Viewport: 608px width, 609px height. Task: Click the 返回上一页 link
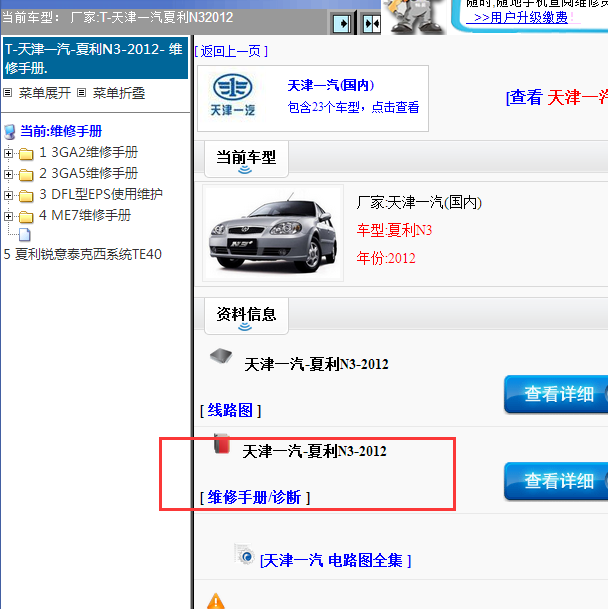coord(231,51)
